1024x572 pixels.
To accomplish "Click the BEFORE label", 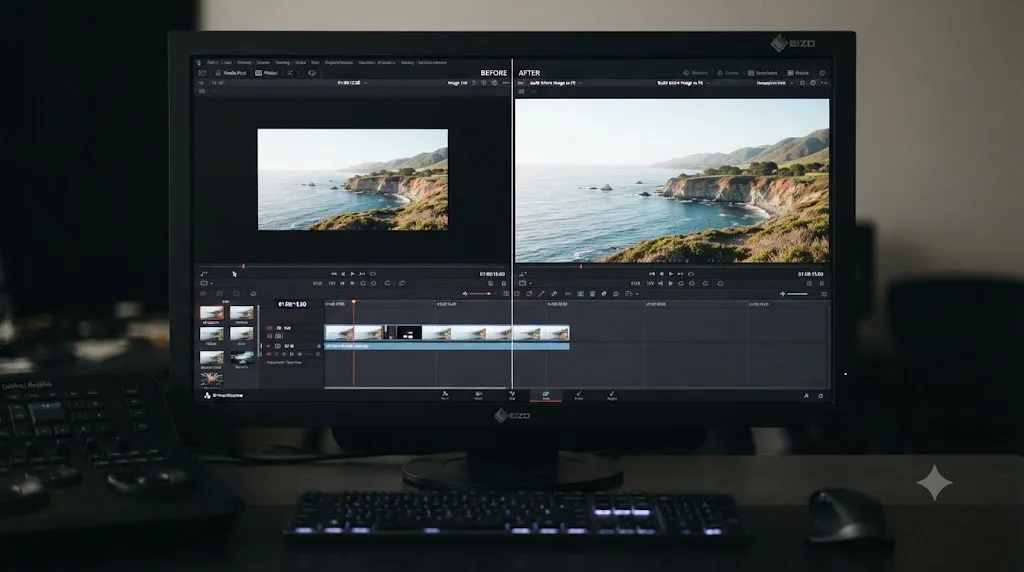I will pos(494,73).
